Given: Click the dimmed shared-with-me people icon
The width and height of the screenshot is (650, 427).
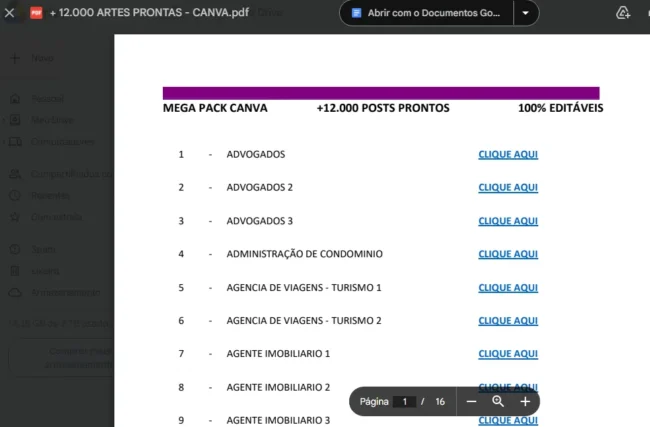Looking at the screenshot, I should tap(15, 174).
